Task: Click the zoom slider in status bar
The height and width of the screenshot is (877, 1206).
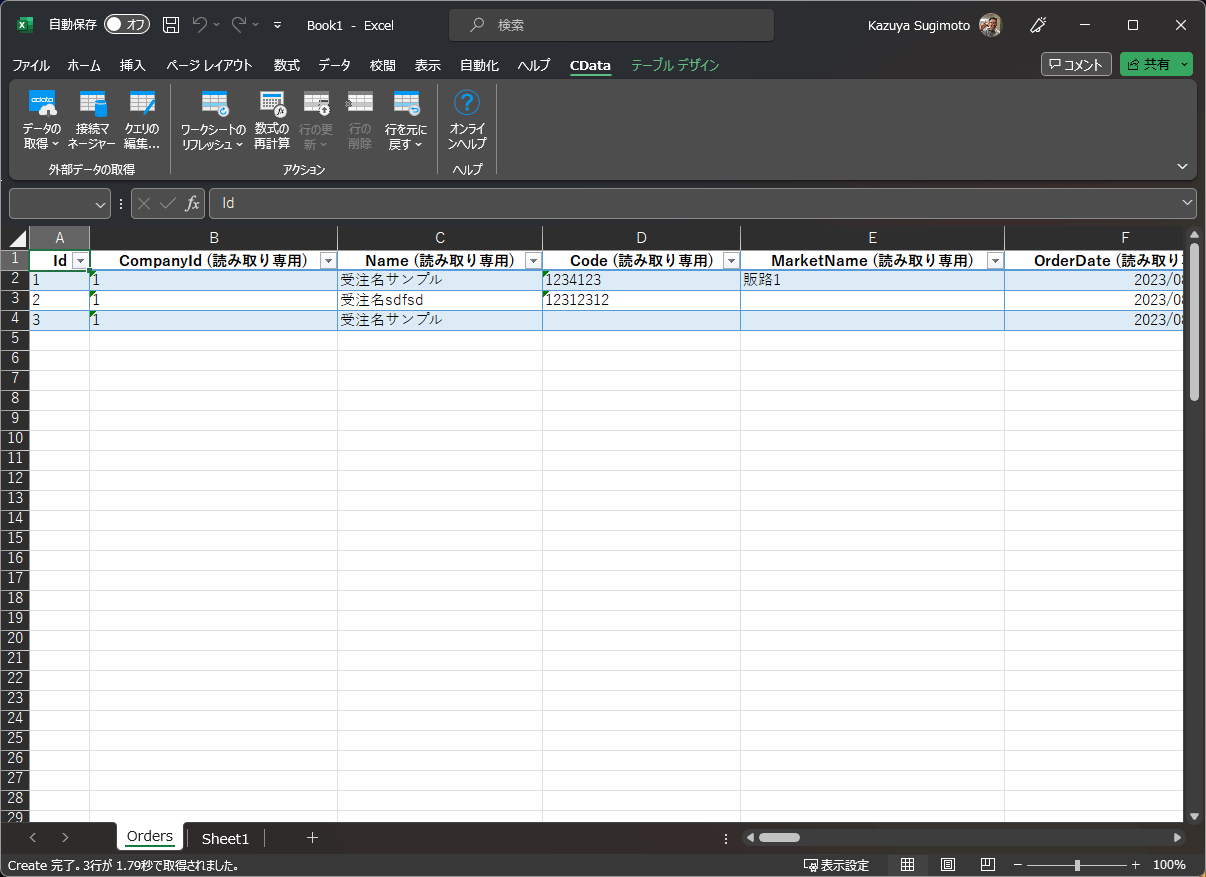Action: (x=1077, y=865)
